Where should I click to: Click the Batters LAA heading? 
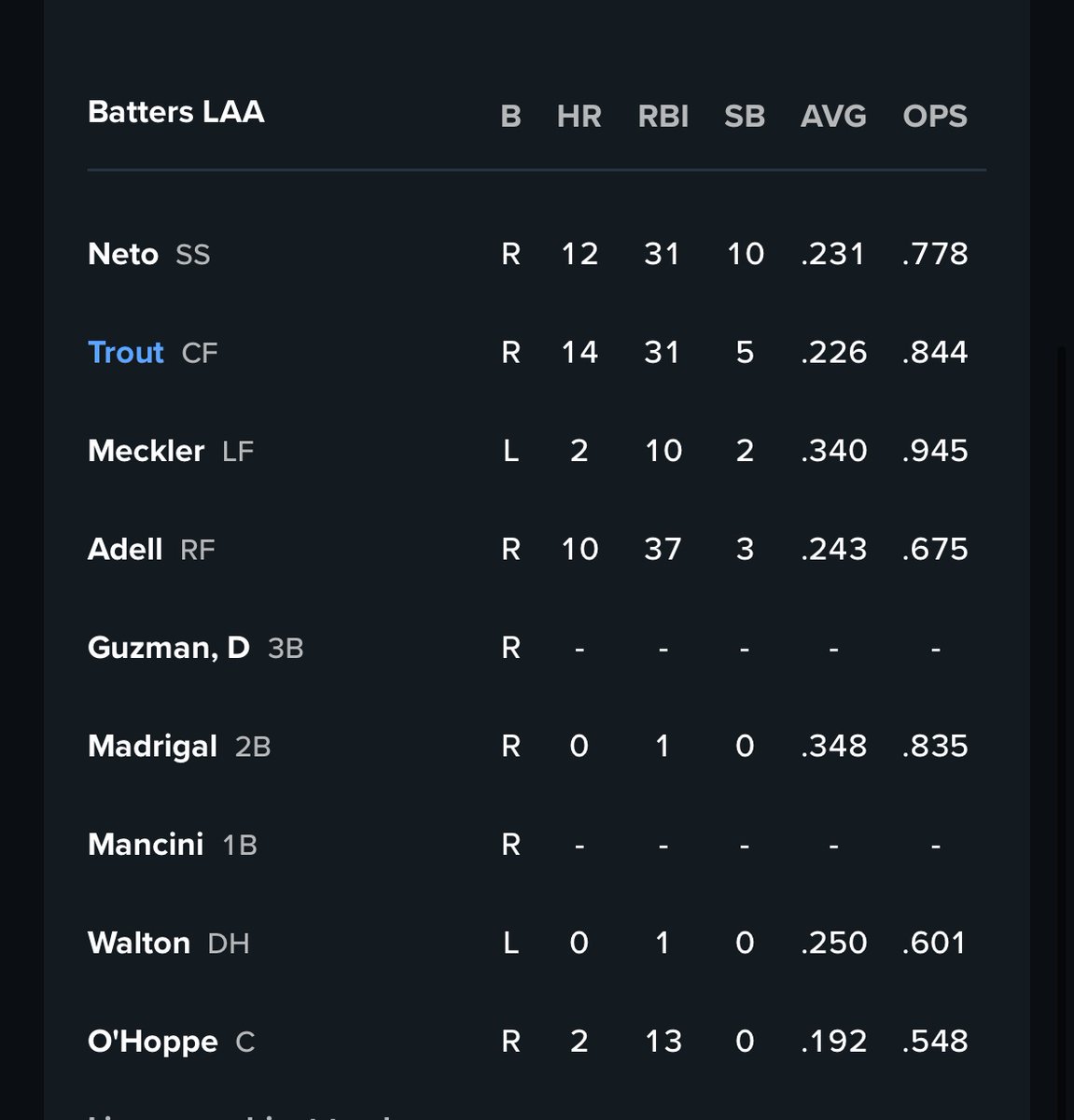(176, 112)
